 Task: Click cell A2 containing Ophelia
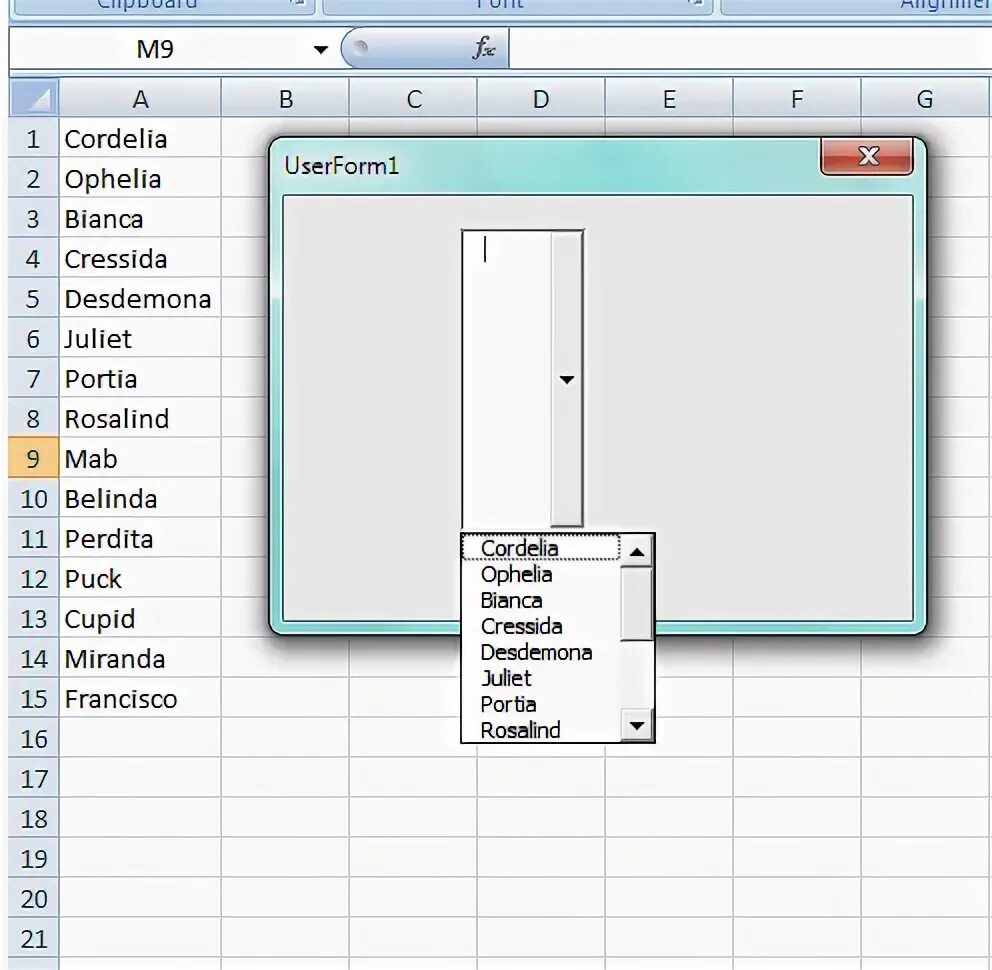pyautogui.click(x=140, y=178)
